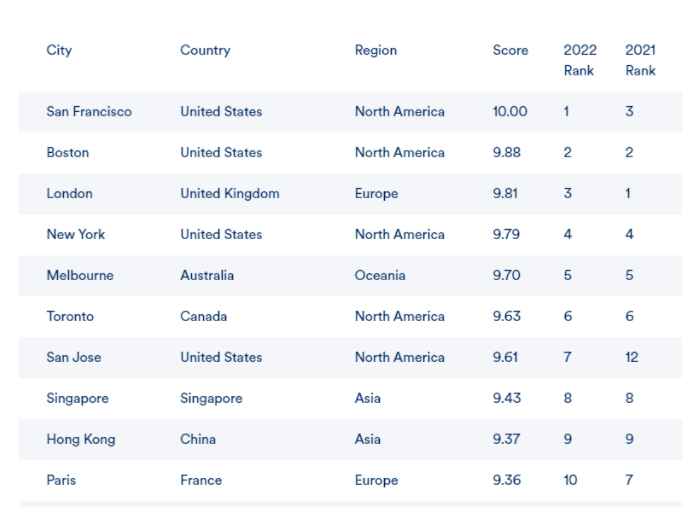Select the Hong Kong city cell
This screenshot has height=510, width=682.
click(x=81, y=439)
